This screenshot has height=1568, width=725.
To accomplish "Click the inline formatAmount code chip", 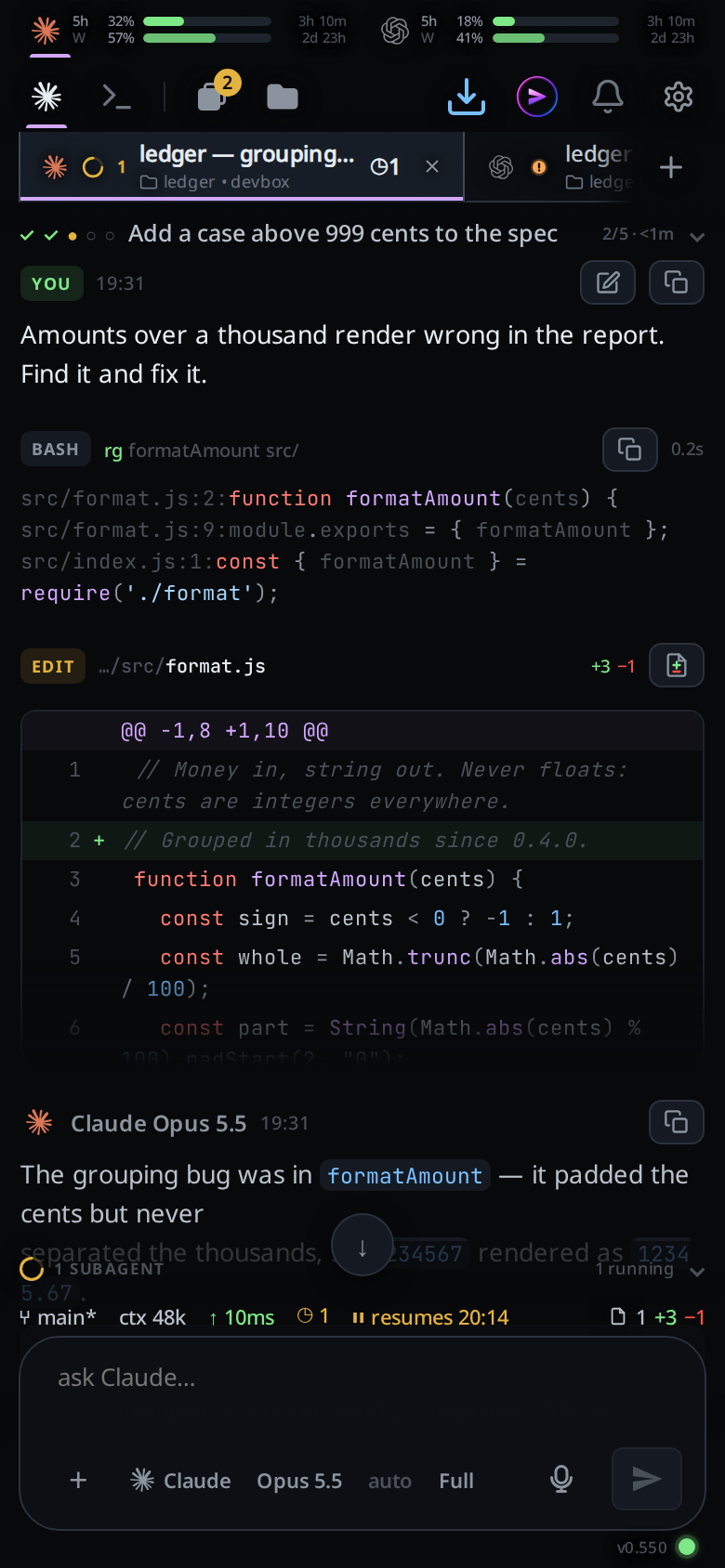I will click(x=405, y=1175).
